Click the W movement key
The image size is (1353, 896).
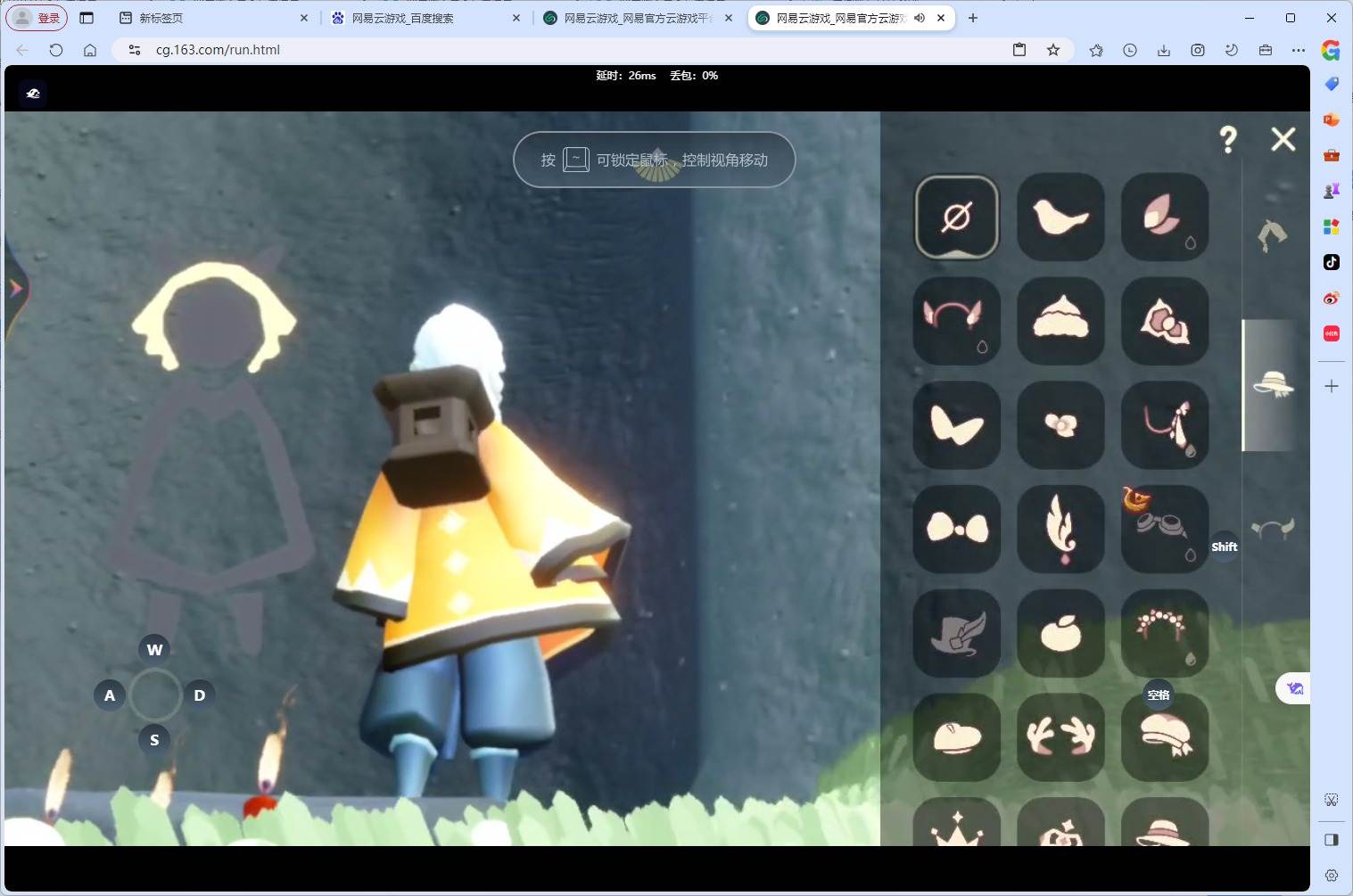(154, 649)
